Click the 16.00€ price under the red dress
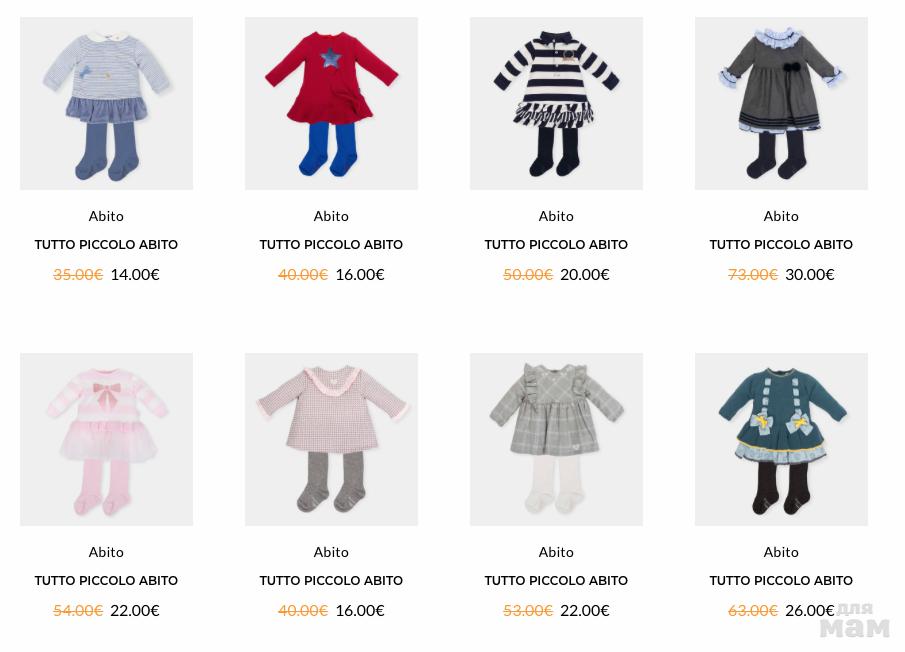 [360, 275]
